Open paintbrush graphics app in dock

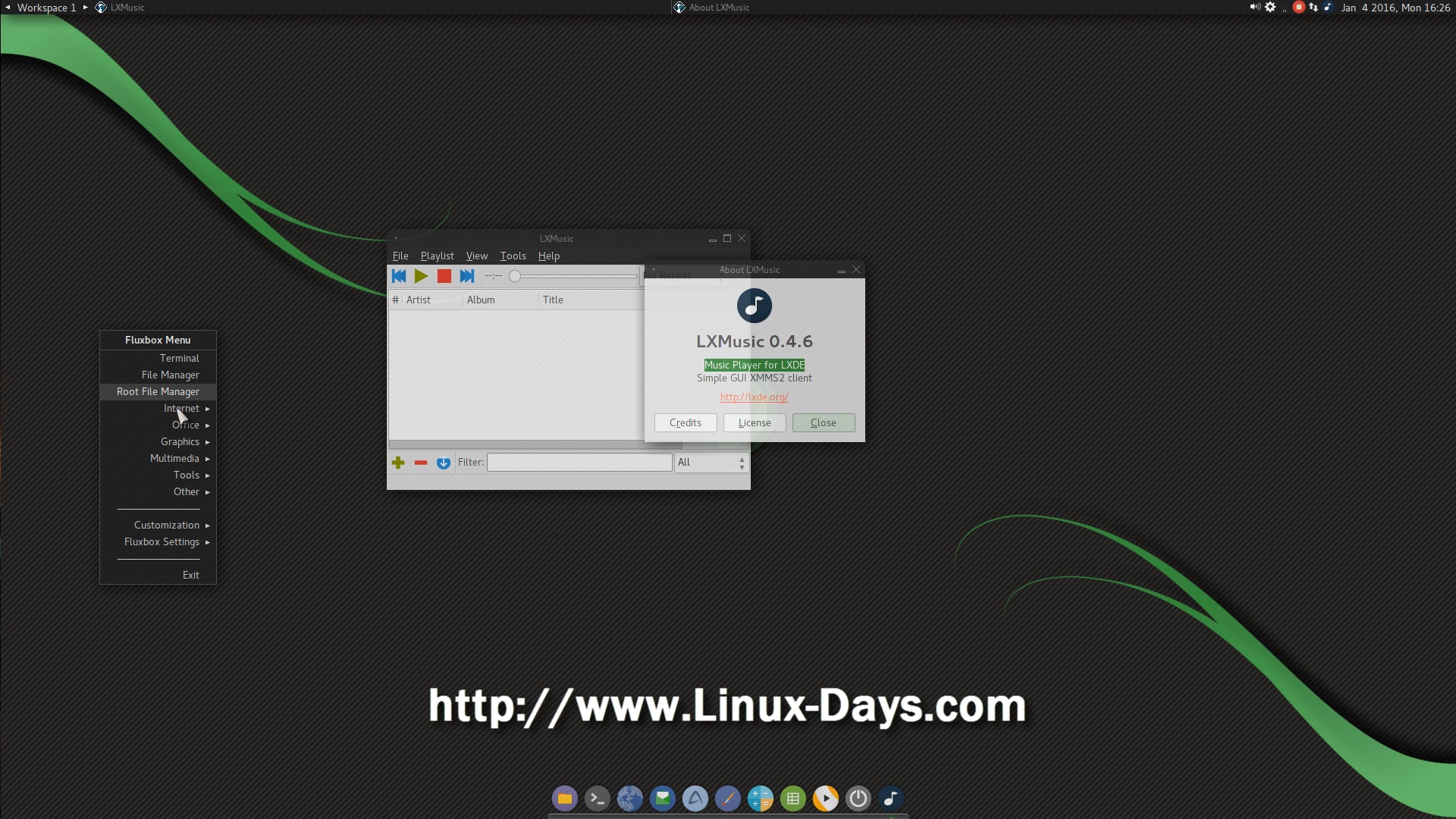click(x=728, y=799)
